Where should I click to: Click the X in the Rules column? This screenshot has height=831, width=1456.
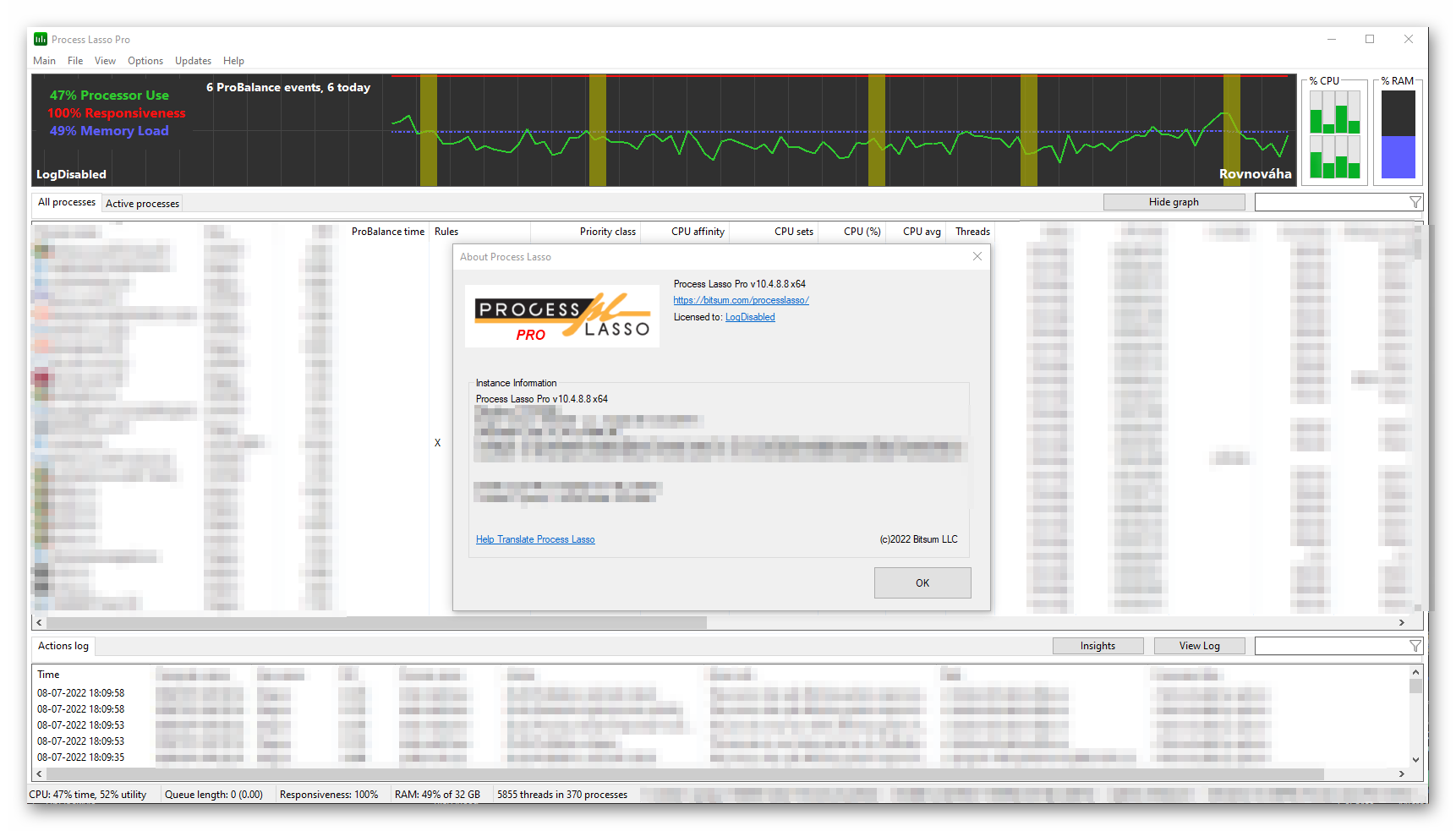437,443
